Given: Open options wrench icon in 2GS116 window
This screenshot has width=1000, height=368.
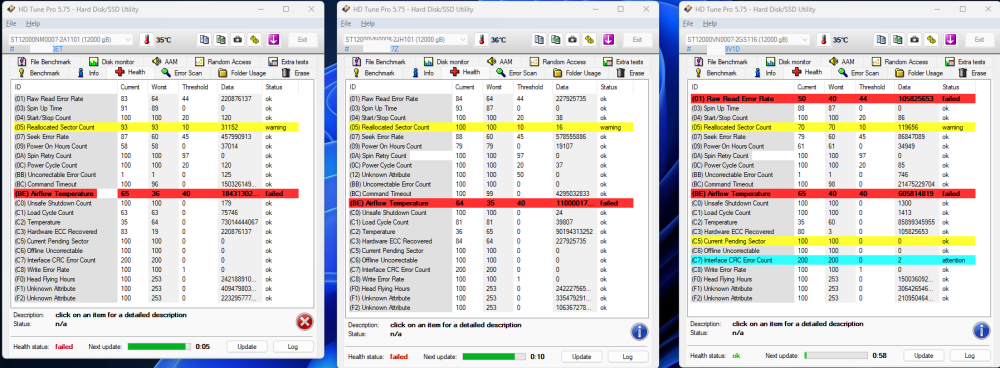Looking at the screenshot, I should pos(931,40).
